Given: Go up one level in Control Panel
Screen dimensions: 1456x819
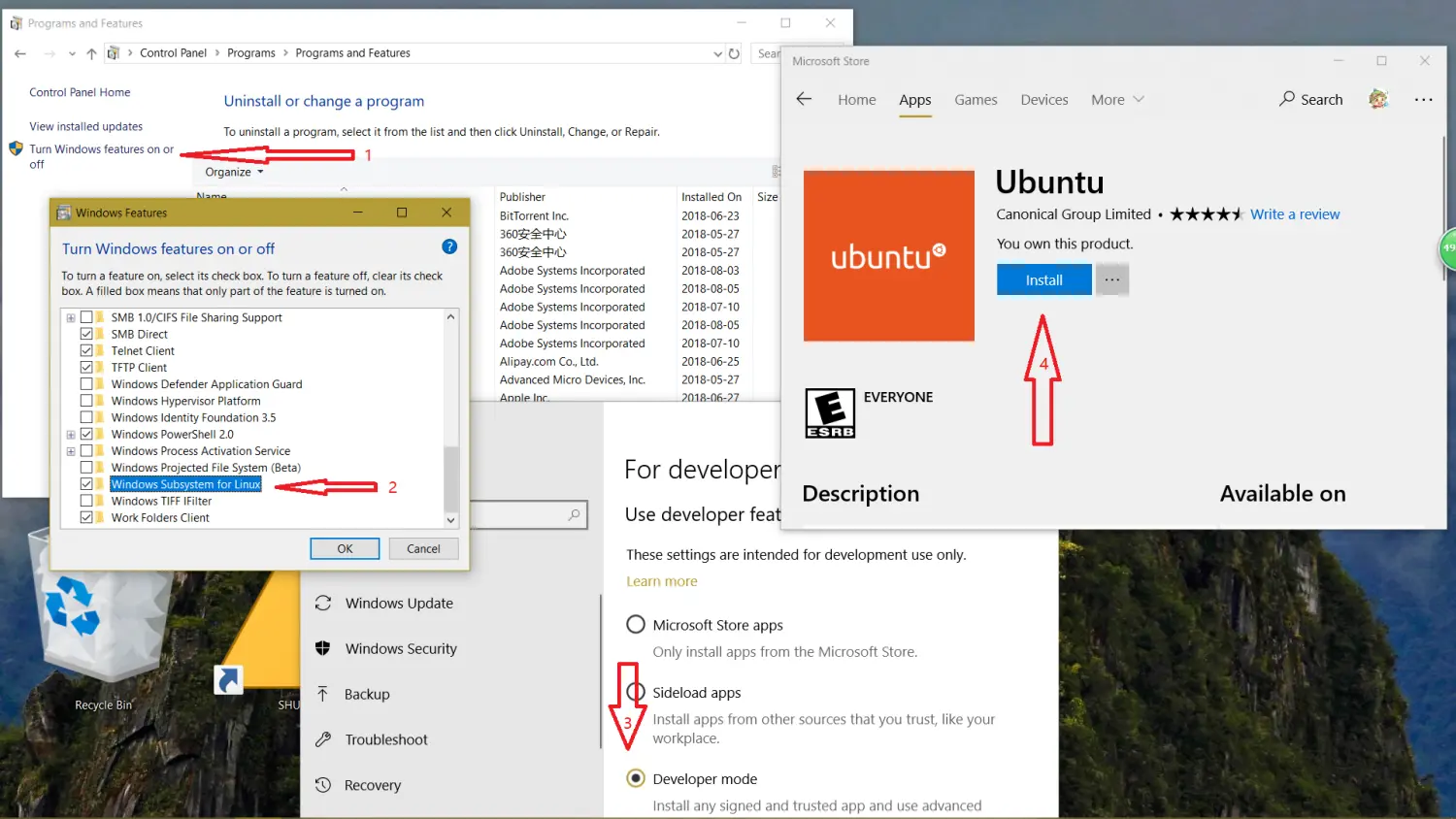Looking at the screenshot, I should [x=91, y=53].
